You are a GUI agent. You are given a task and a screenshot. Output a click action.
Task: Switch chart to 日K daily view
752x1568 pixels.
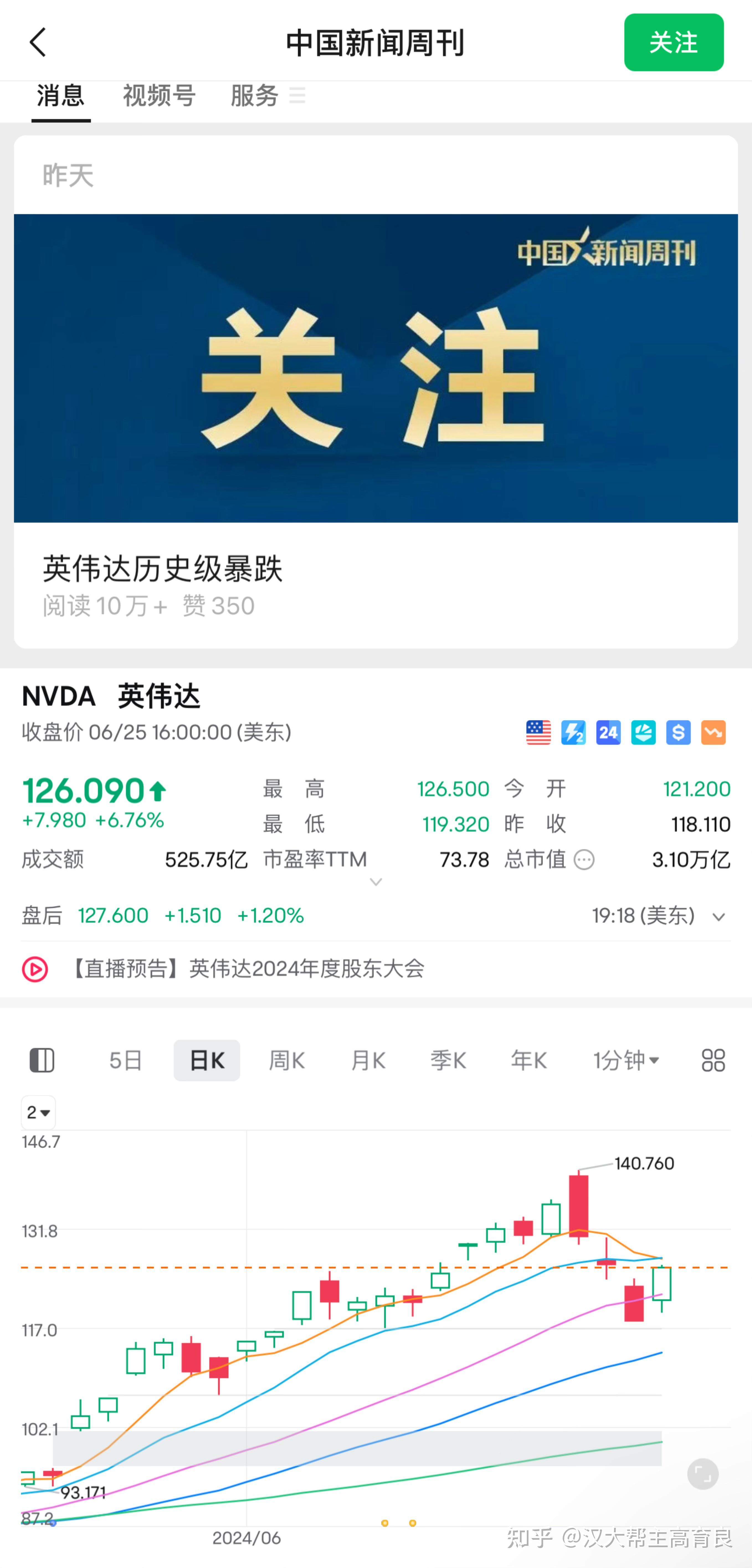pos(207,1060)
